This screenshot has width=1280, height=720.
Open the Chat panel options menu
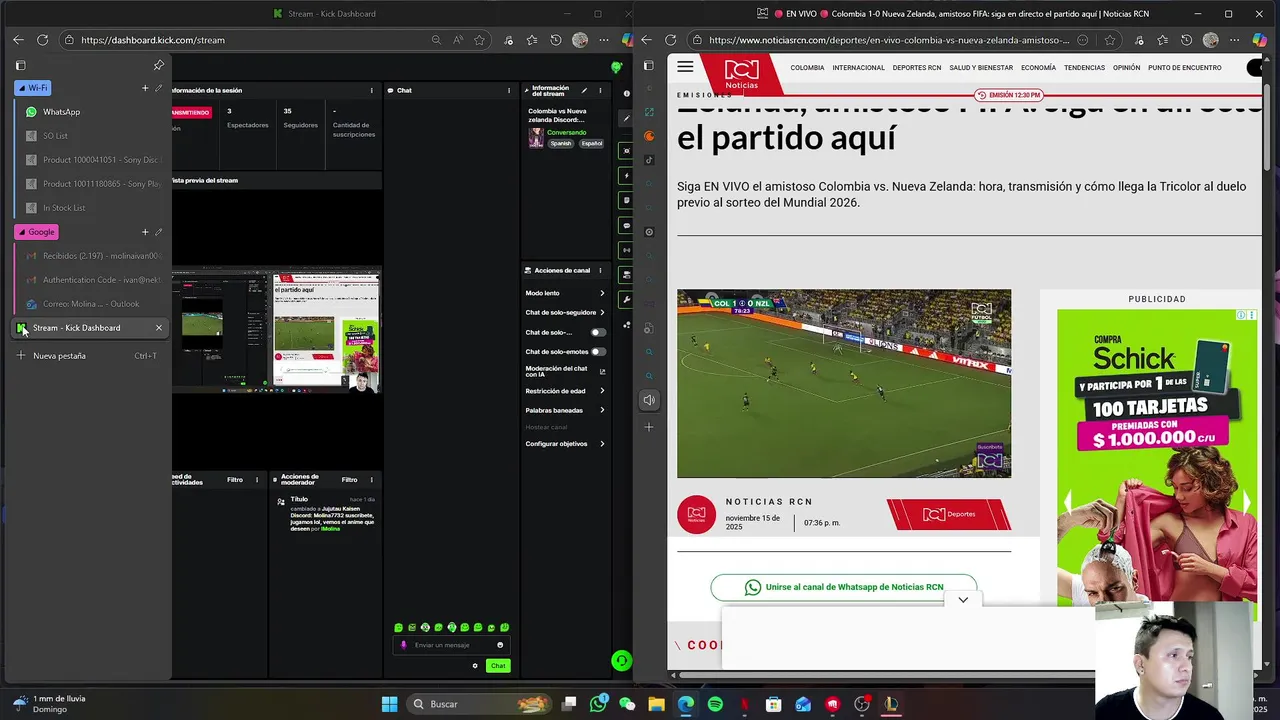(x=508, y=90)
